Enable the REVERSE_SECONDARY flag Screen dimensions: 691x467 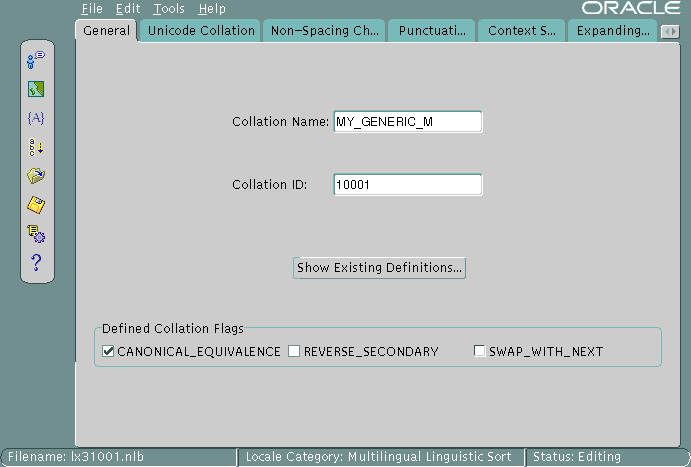coord(294,351)
